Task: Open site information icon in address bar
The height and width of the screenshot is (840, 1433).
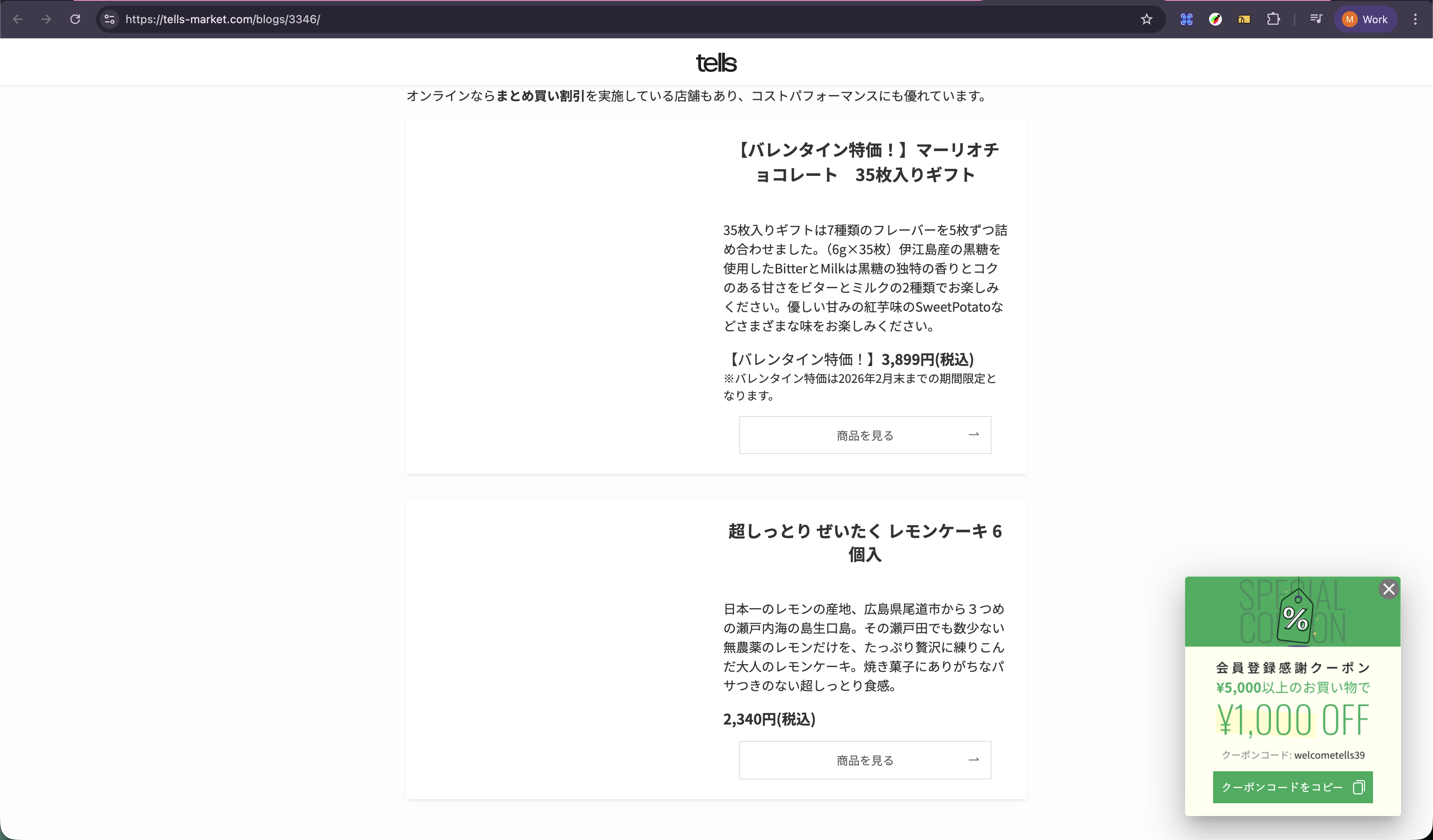Action: click(110, 19)
